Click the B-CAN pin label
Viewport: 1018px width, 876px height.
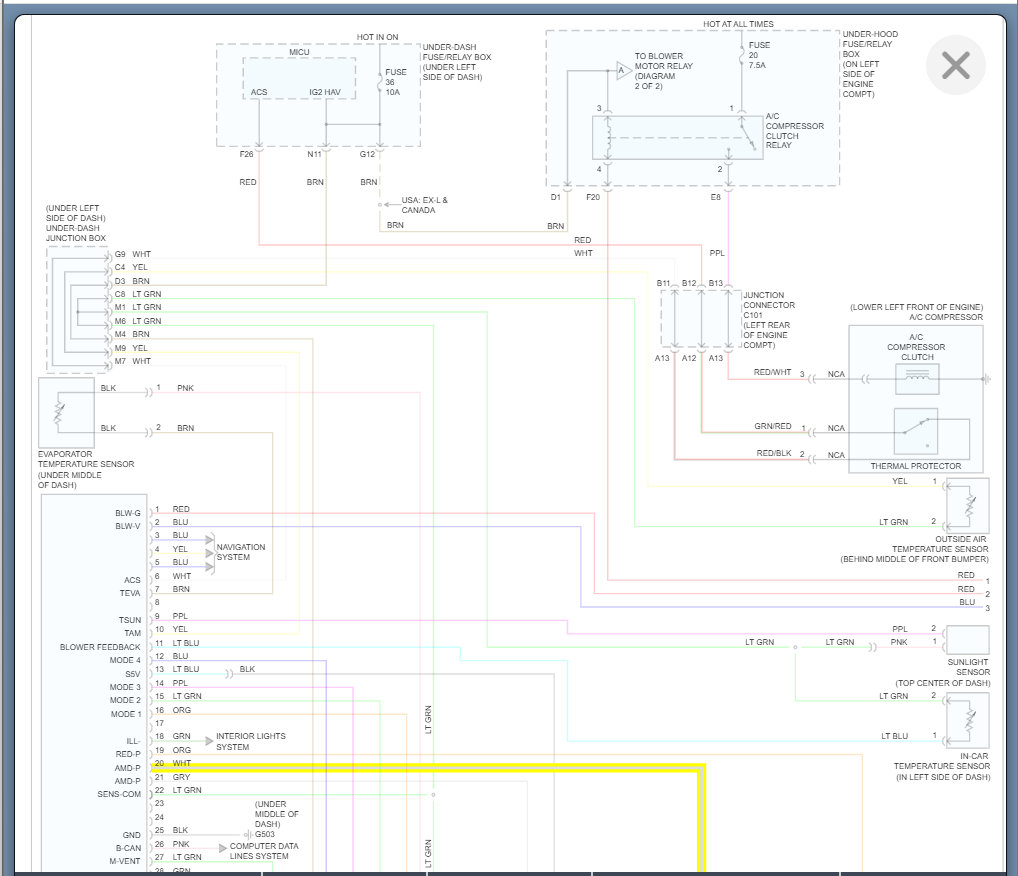(x=129, y=848)
